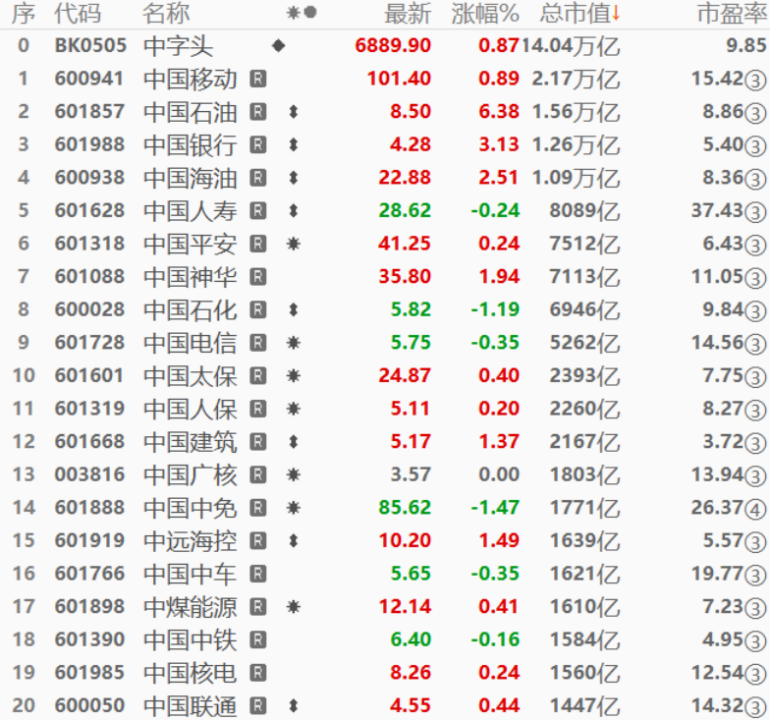
Task: Click the R badge beside 中国电信
Action: (258, 343)
